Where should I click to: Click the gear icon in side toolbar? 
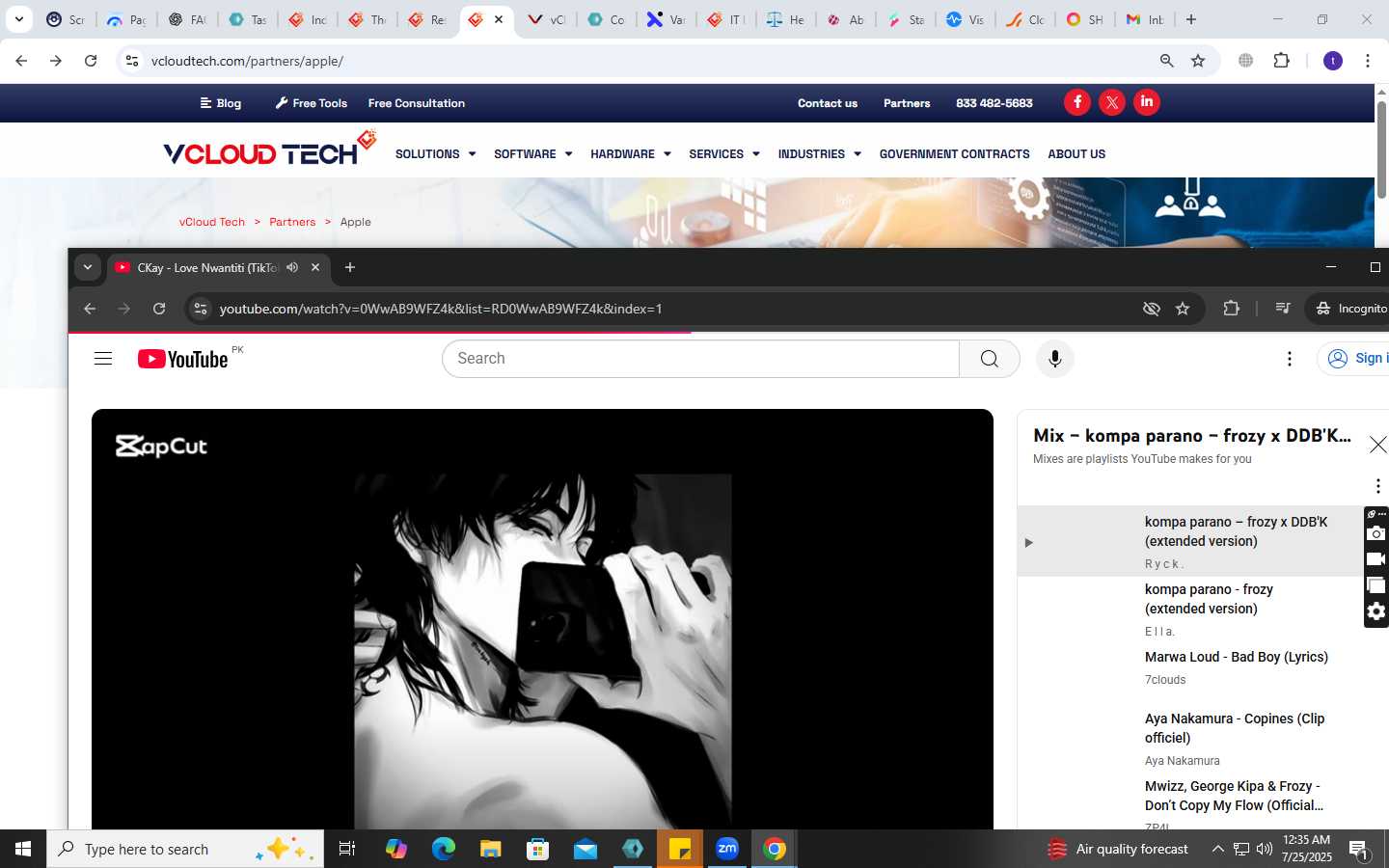tap(1376, 611)
